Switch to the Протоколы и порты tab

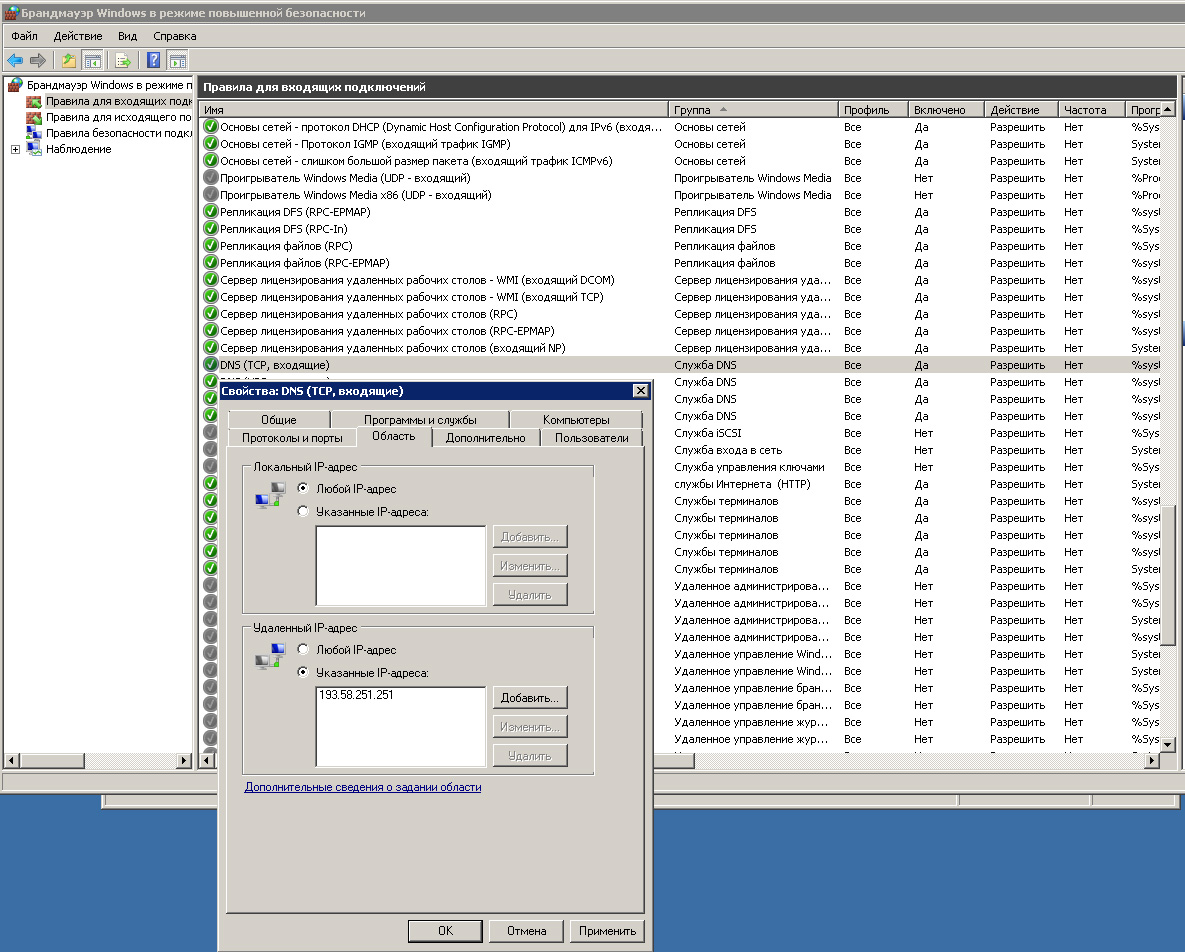(x=292, y=437)
